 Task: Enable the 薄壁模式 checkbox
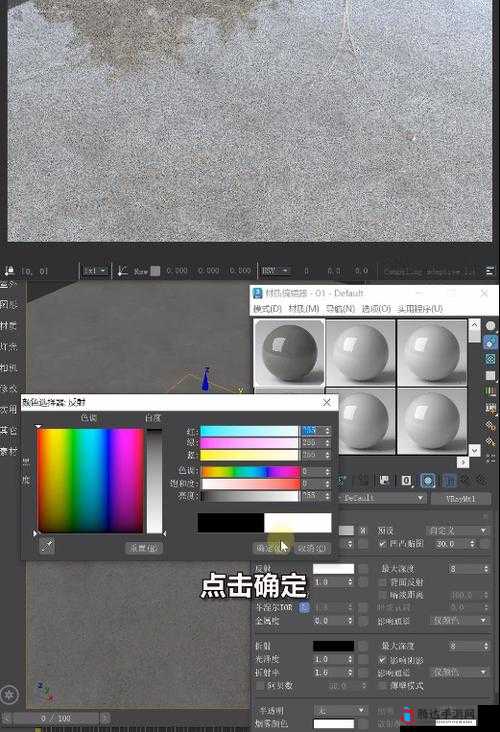[382, 686]
